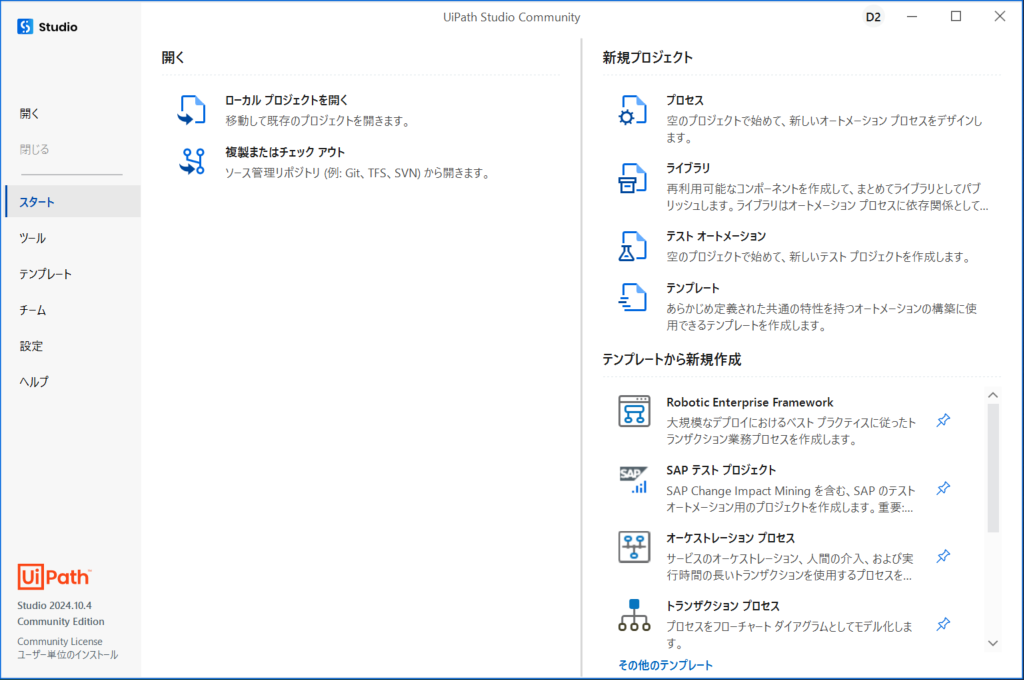Open the 設定 sidebar tab
Image resolution: width=1024 pixels, height=680 pixels.
click(x=72, y=346)
